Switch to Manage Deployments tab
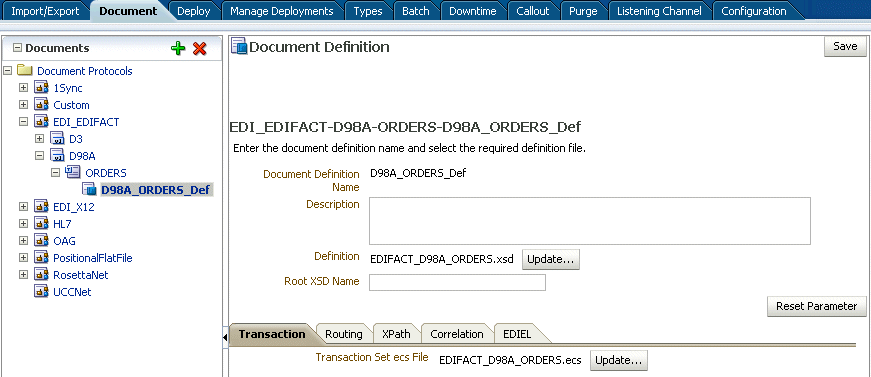This screenshot has height=377, width=871. (x=282, y=11)
